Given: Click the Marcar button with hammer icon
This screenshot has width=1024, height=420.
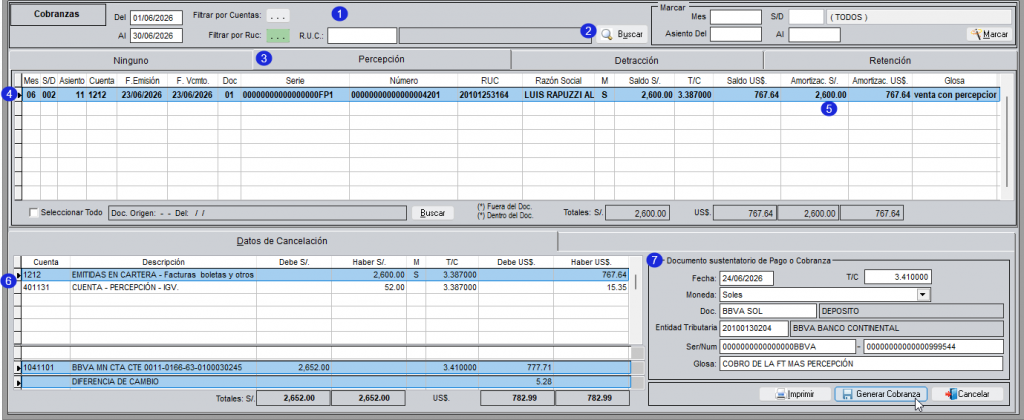Looking at the screenshot, I should click(988, 34).
